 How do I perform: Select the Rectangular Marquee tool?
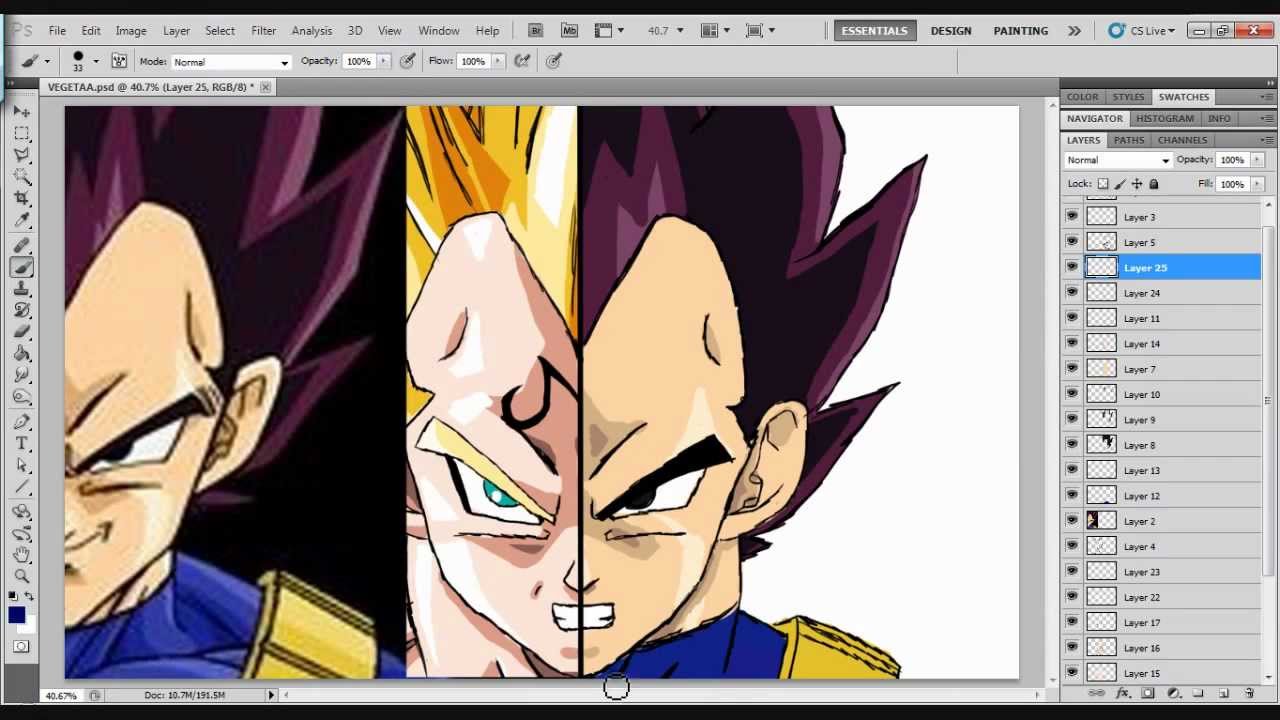[21, 133]
